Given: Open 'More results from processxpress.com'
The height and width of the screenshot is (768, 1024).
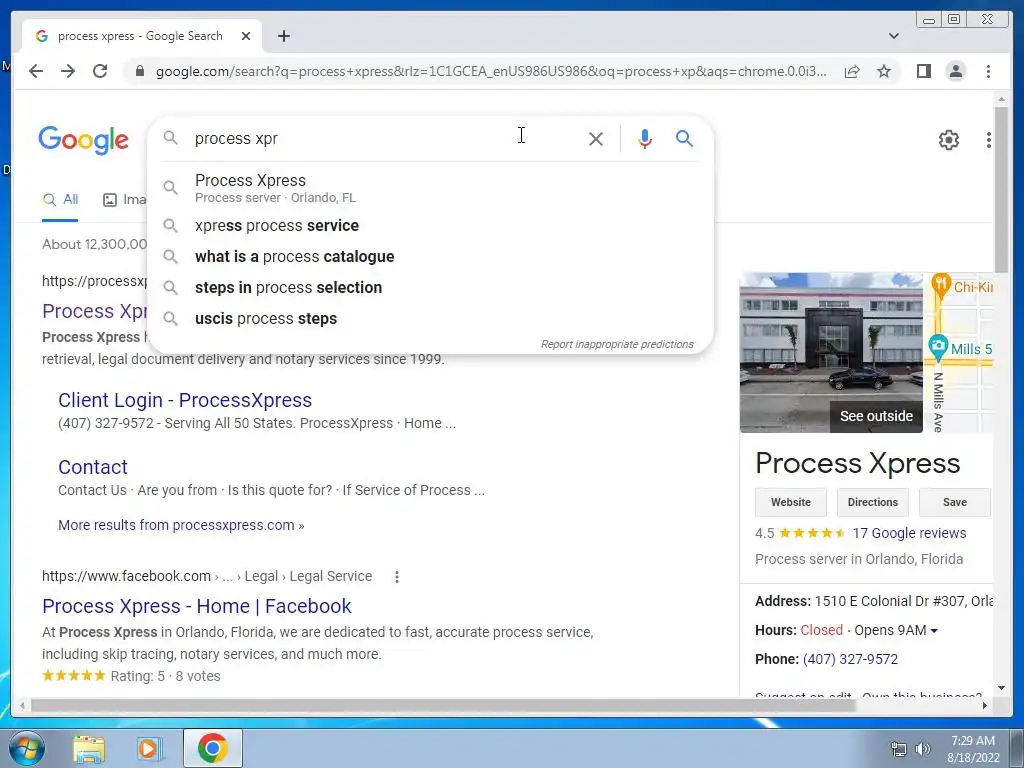Looking at the screenshot, I should [181, 525].
